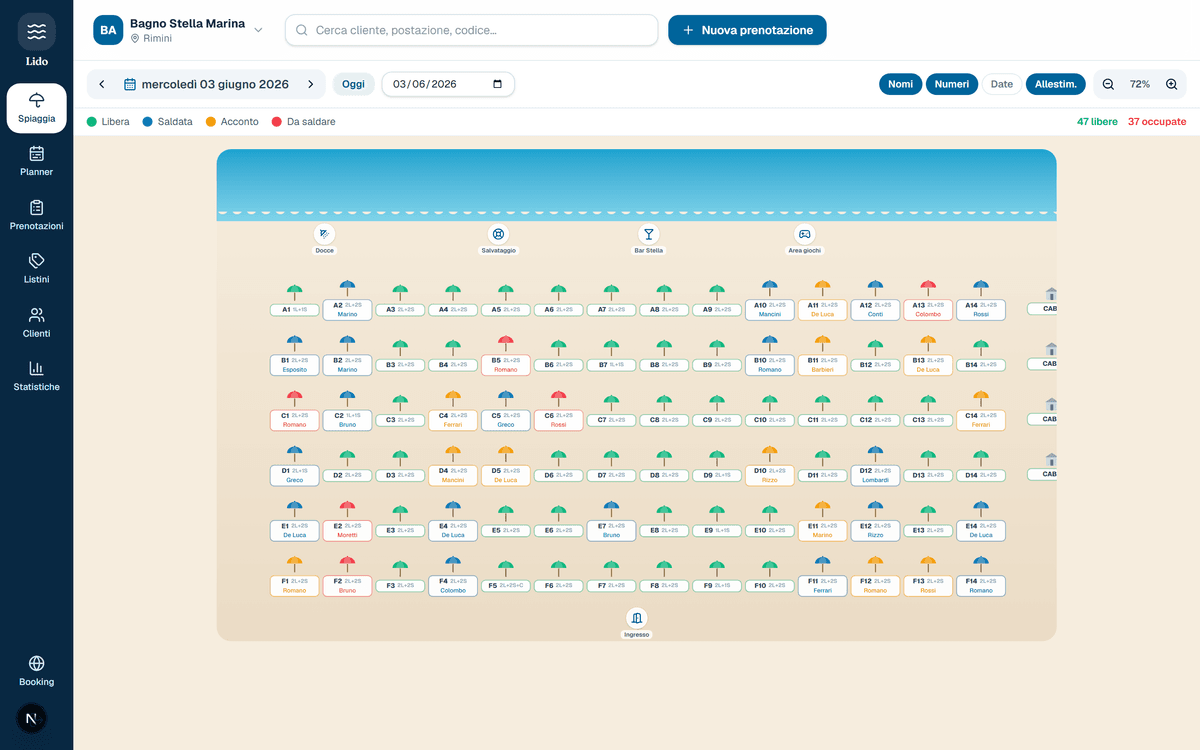This screenshot has width=1200, height=750.
Task: Open the Booking section
Action: (37, 671)
